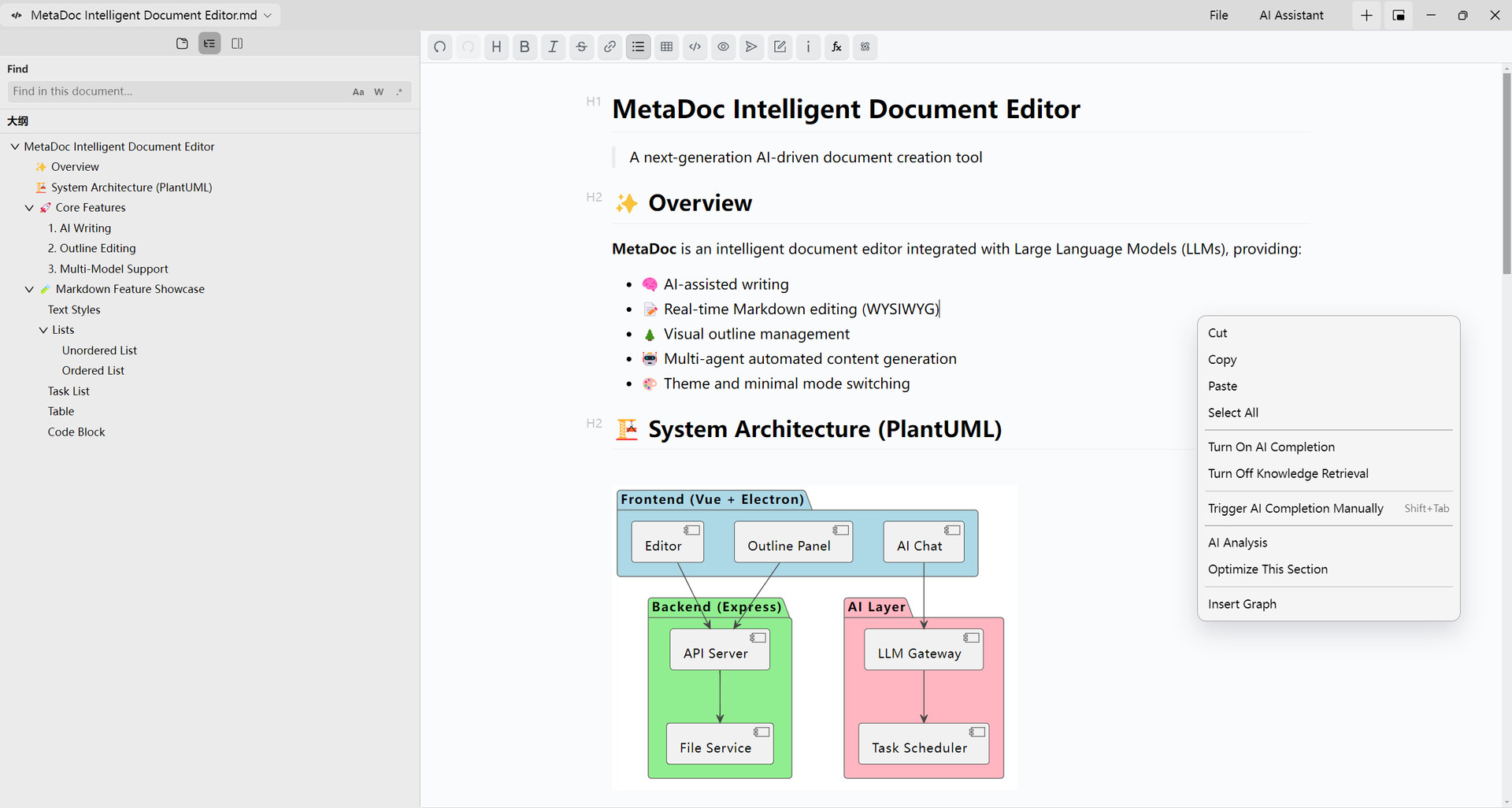Select '3. Multi-Model Support' outline entry

tap(108, 269)
